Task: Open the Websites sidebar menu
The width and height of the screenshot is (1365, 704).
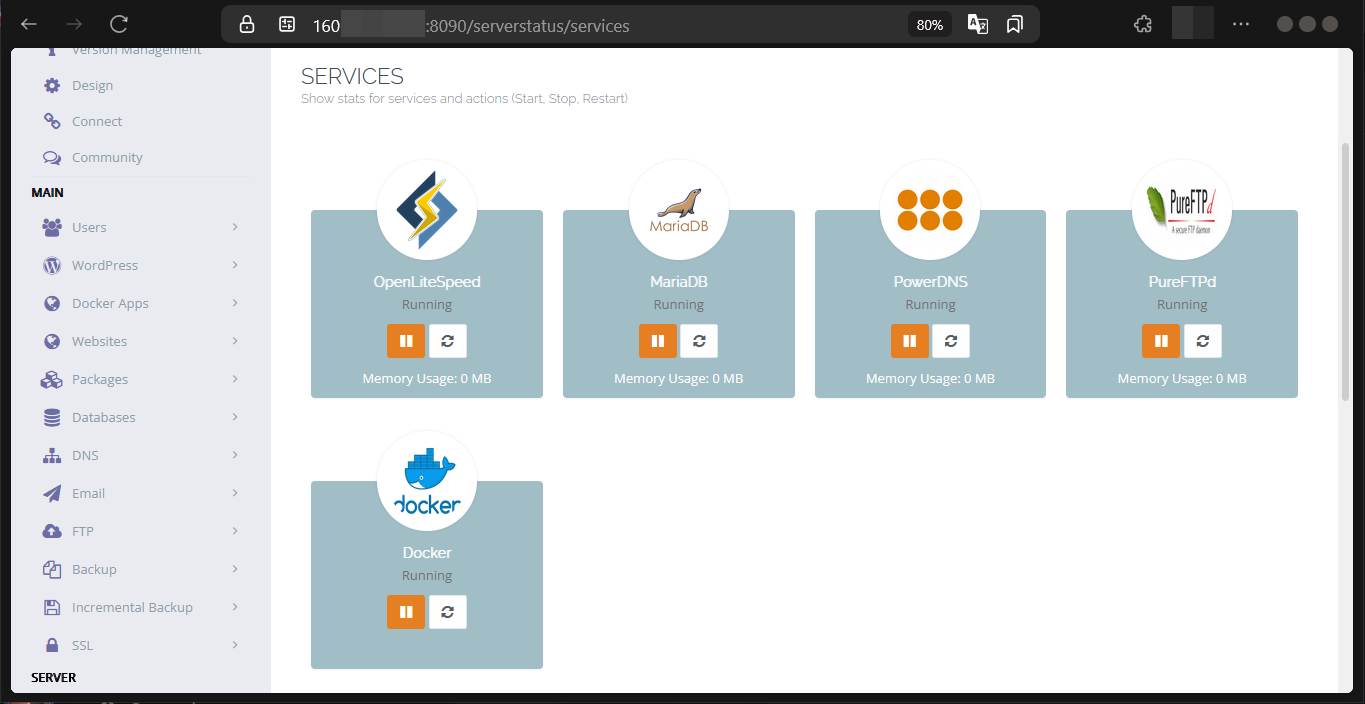Action: (140, 341)
